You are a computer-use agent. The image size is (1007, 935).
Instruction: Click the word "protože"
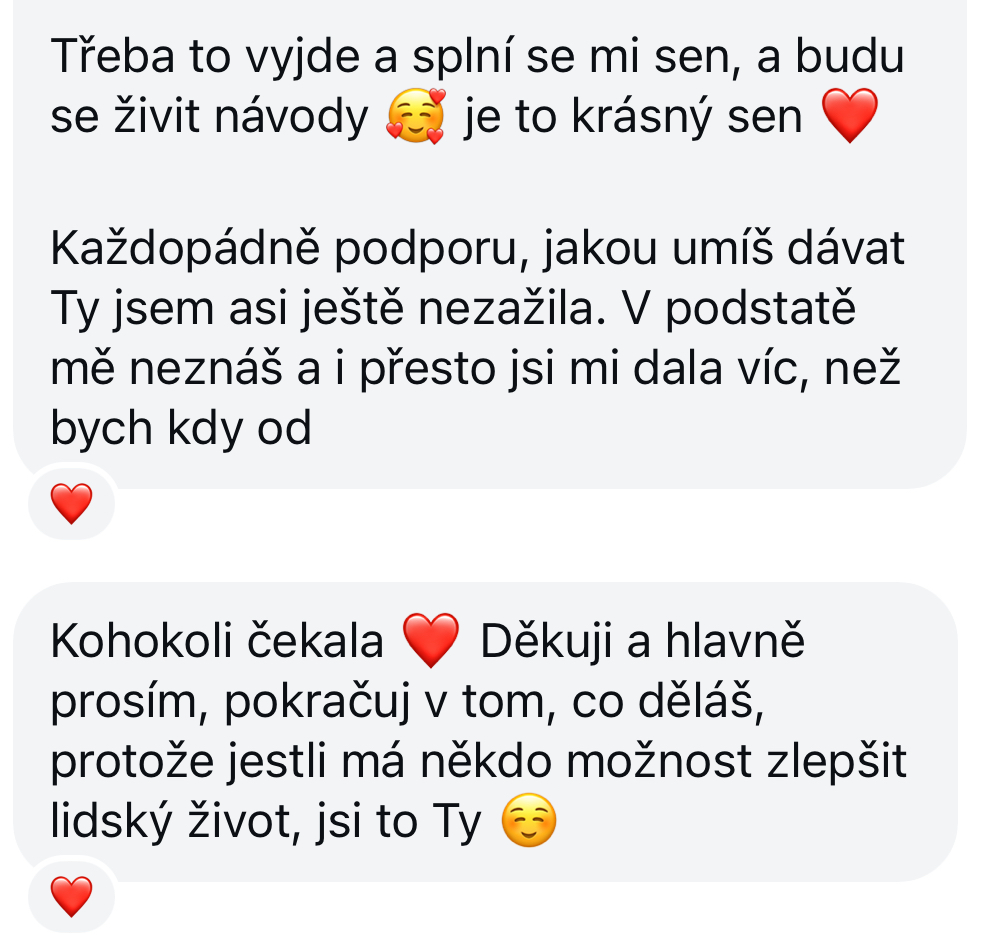point(132,762)
